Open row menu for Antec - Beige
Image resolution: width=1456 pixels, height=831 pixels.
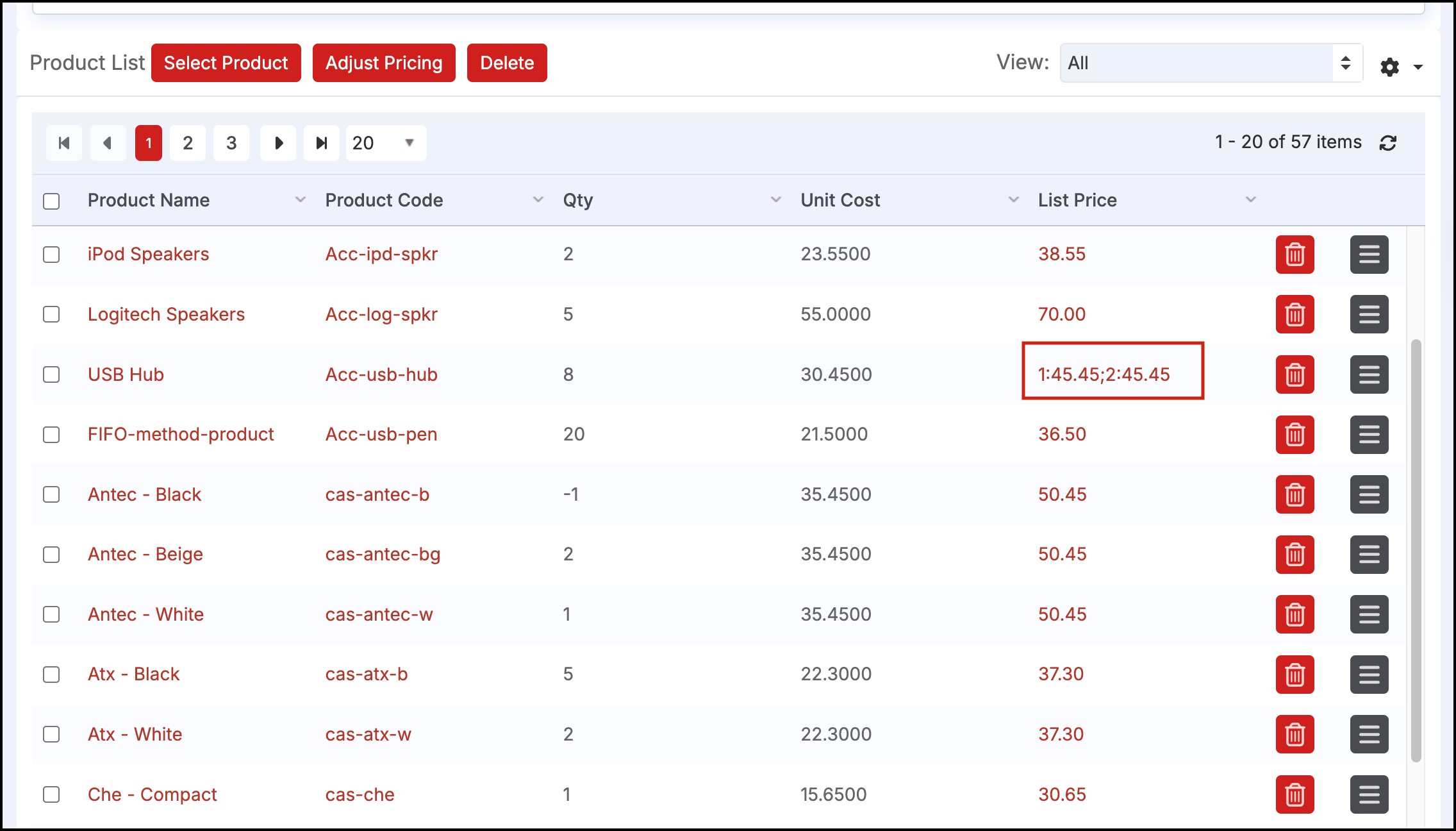click(x=1369, y=555)
